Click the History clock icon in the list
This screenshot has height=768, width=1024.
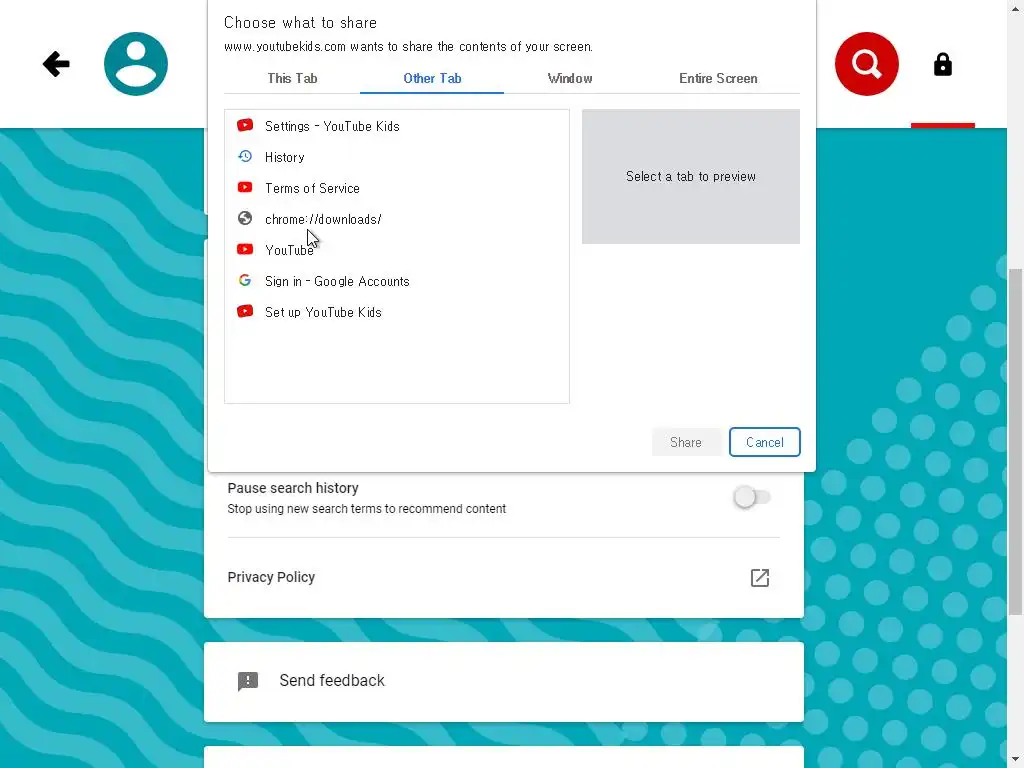pyautogui.click(x=245, y=157)
